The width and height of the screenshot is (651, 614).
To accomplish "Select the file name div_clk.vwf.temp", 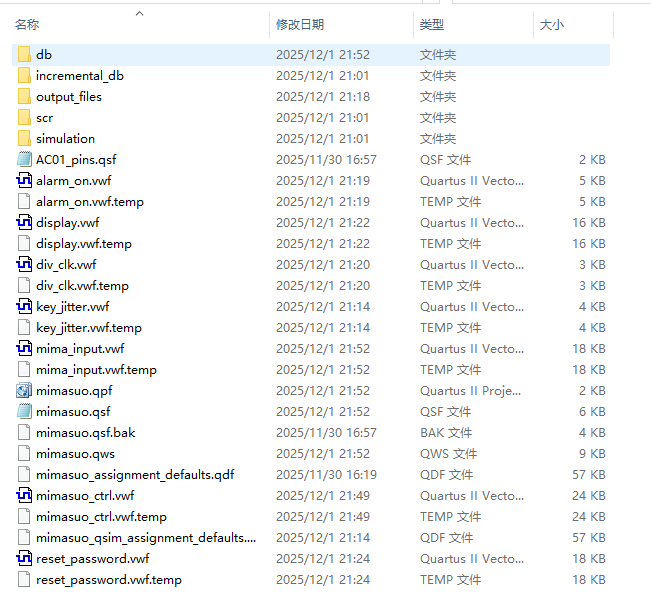I will tap(82, 286).
